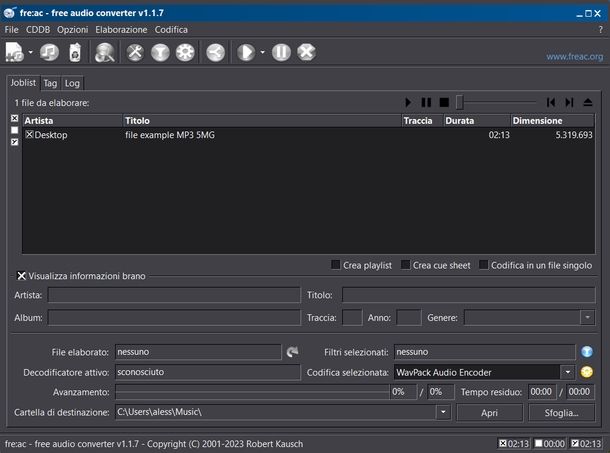
Task: Enable the Crea playlist checkbox
Action: click(x=336, y=265)
